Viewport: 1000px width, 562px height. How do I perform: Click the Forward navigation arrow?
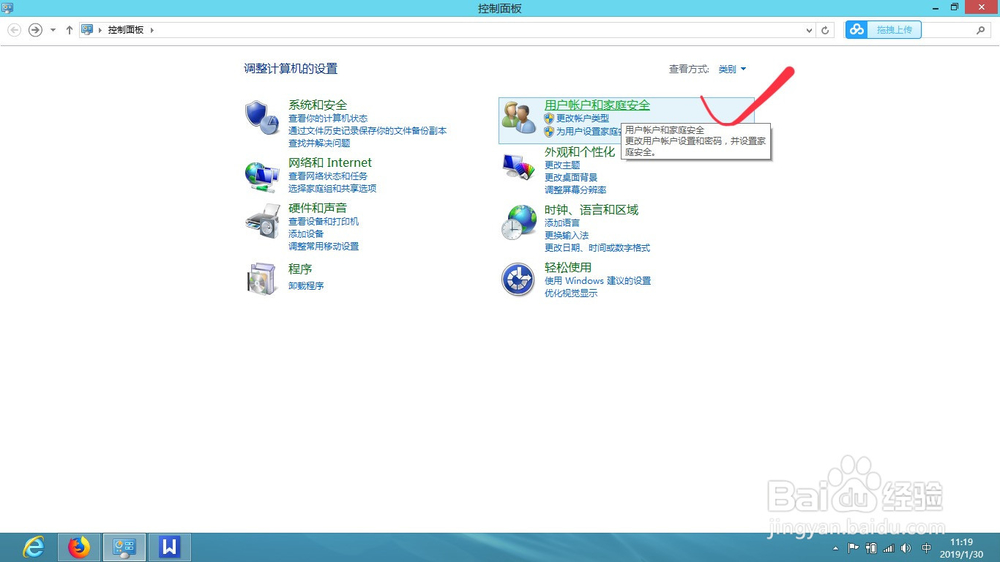click(x=35, y=30)
